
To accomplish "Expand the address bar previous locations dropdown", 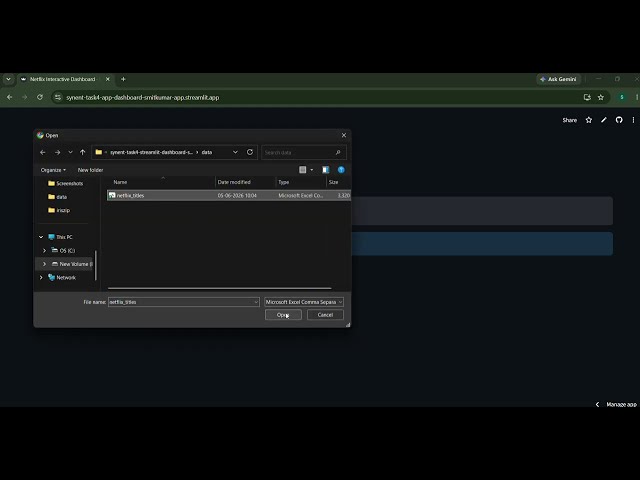I will pos(235,152).
